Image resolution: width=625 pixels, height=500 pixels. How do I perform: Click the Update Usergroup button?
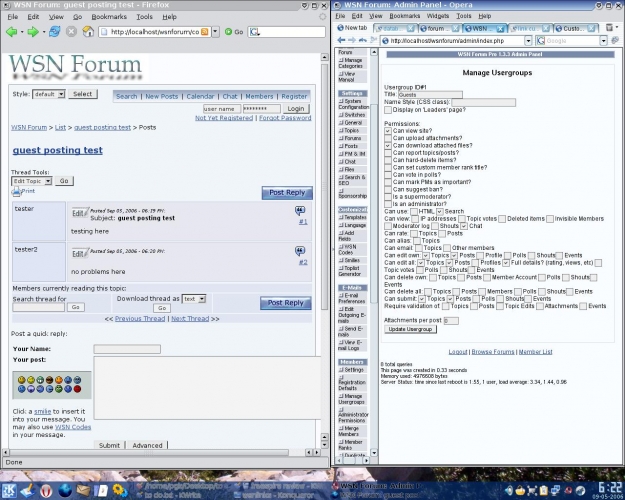[409, 329]
